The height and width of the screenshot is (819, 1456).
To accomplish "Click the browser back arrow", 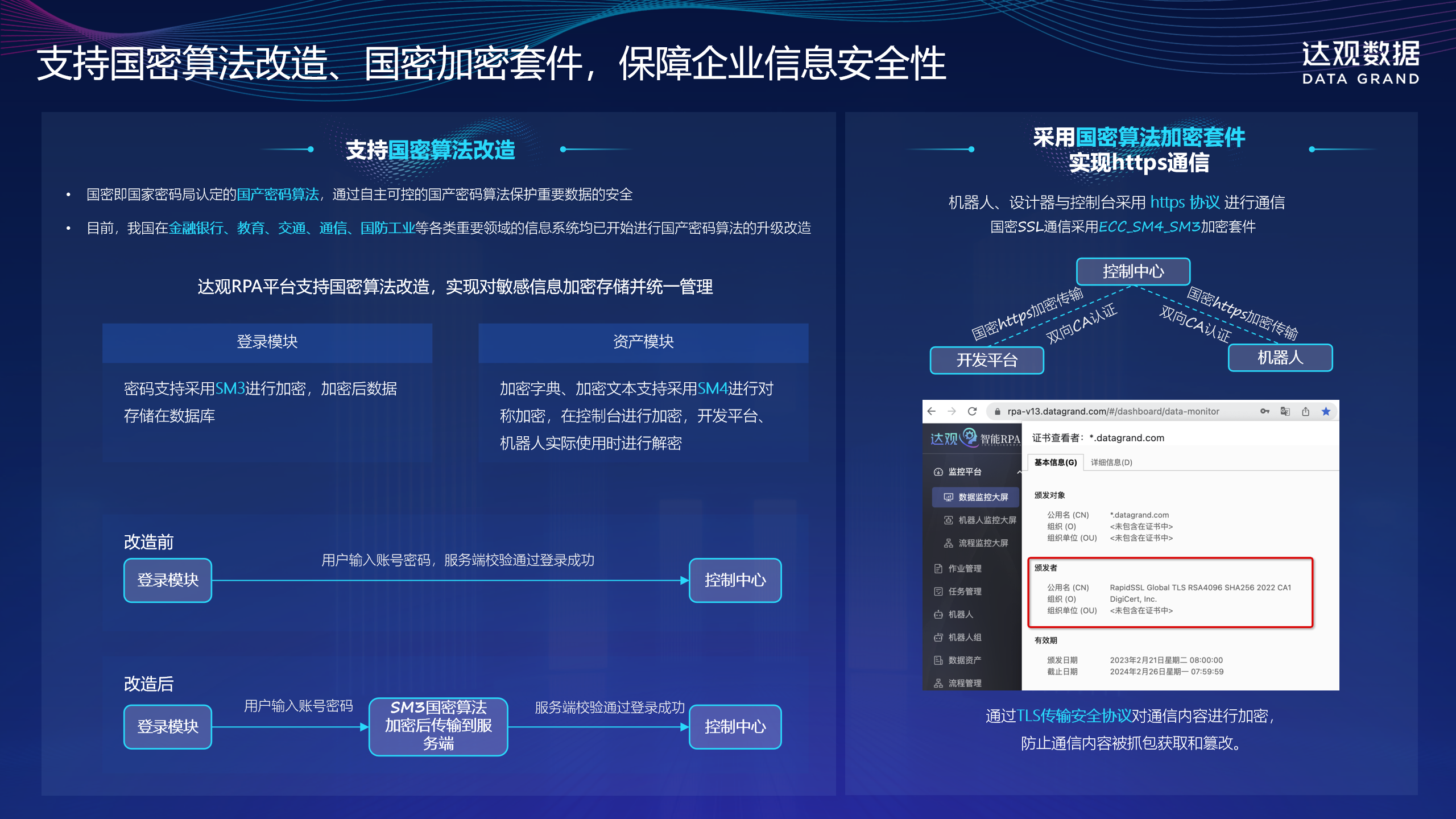I will point(931,411).
